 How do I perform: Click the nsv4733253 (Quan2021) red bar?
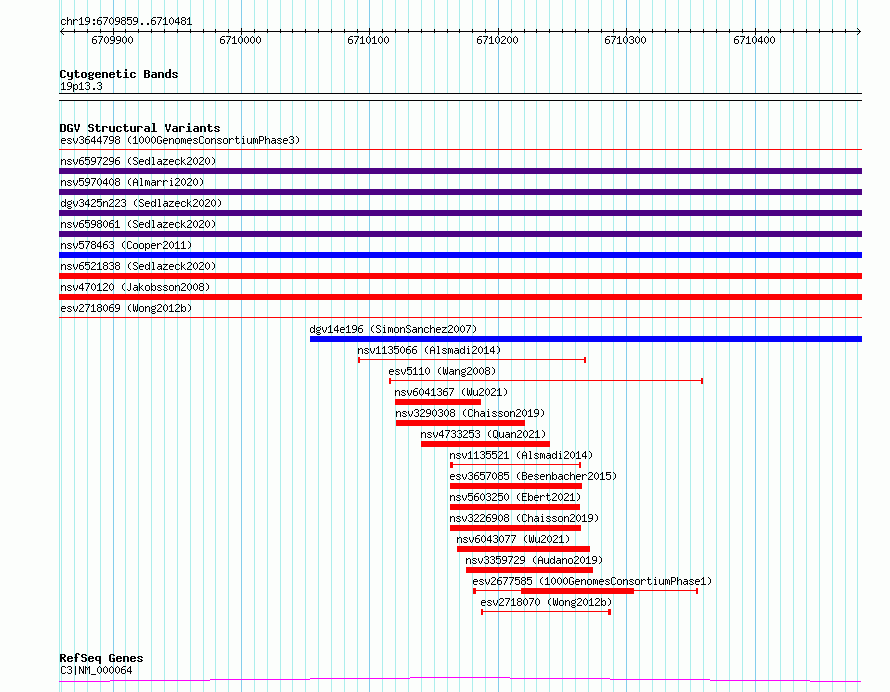pos(485,444)
